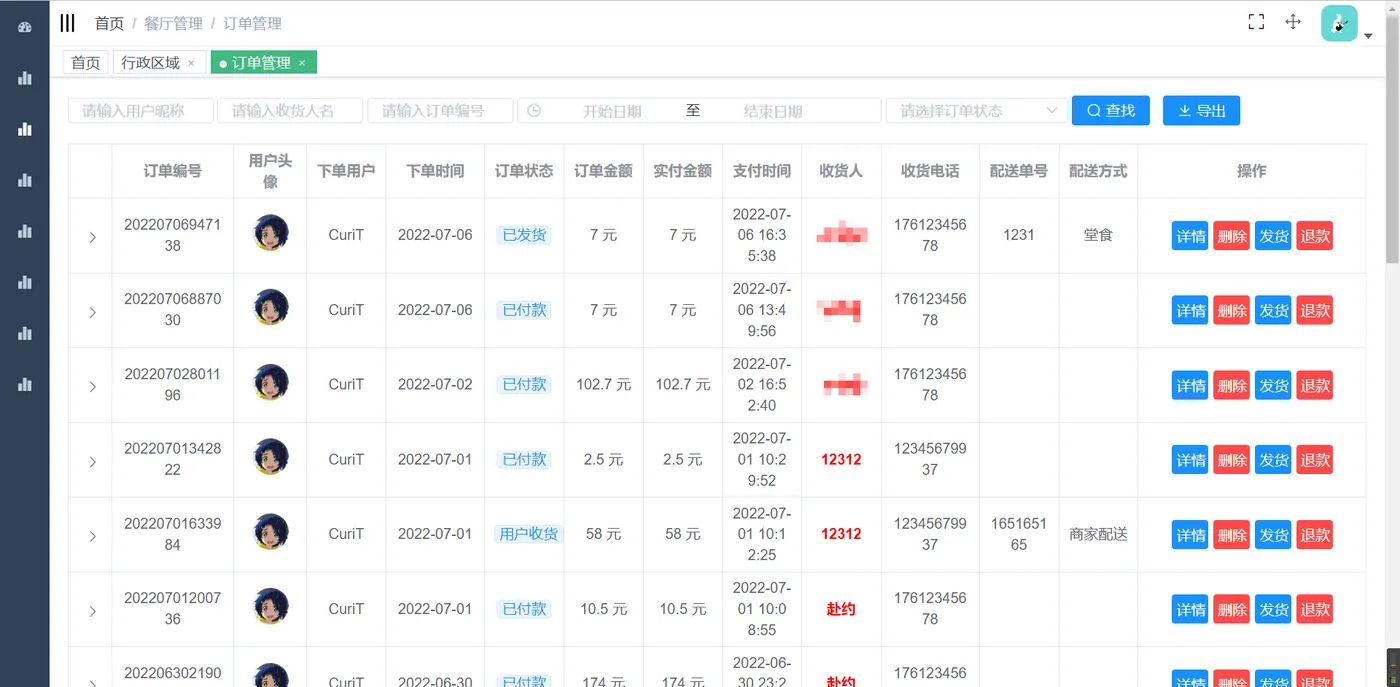Click the 用户收货 status tag
The image size is (1400, 687).
[x=529, y=534]
